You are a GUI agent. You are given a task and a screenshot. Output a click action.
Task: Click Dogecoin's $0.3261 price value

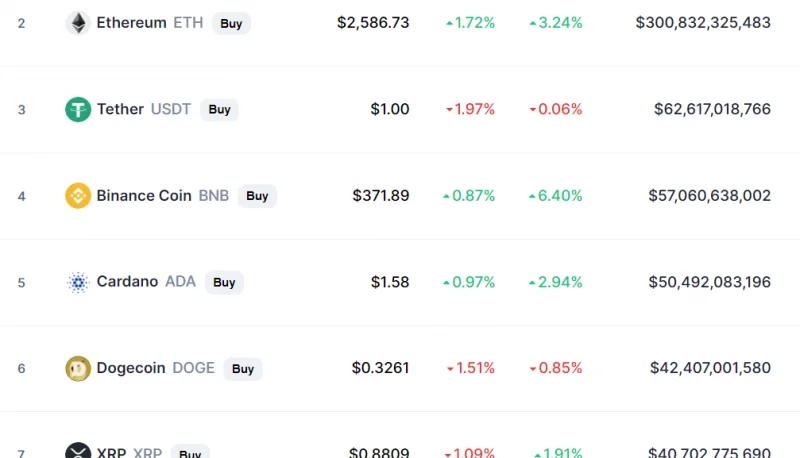tap(380, 368)
